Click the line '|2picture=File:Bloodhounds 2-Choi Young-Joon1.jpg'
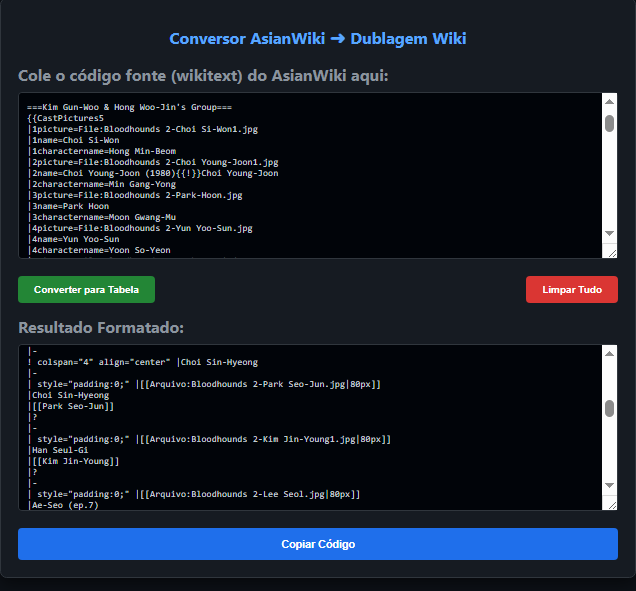The height and width of the screenshot is (591, 636). click(153, 162)
